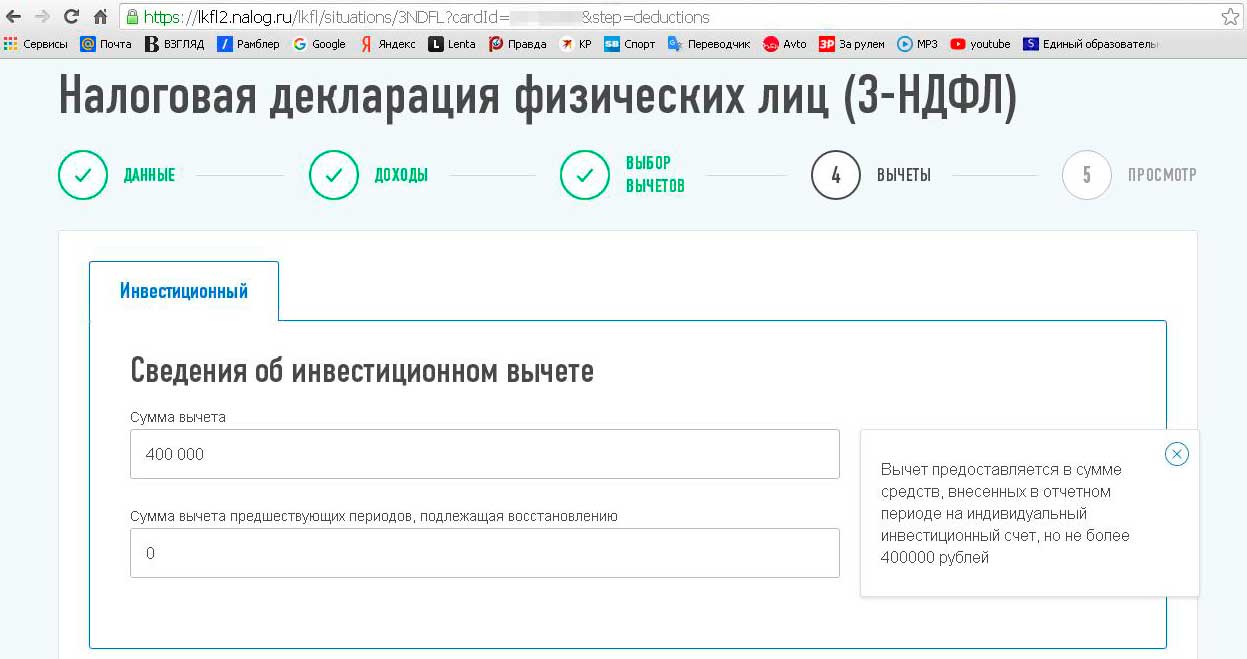Image resolution: width=1247 pixels, height=659 pixels.
Task: Go to step 1 Данные checkmark
Action: [83, 175]
